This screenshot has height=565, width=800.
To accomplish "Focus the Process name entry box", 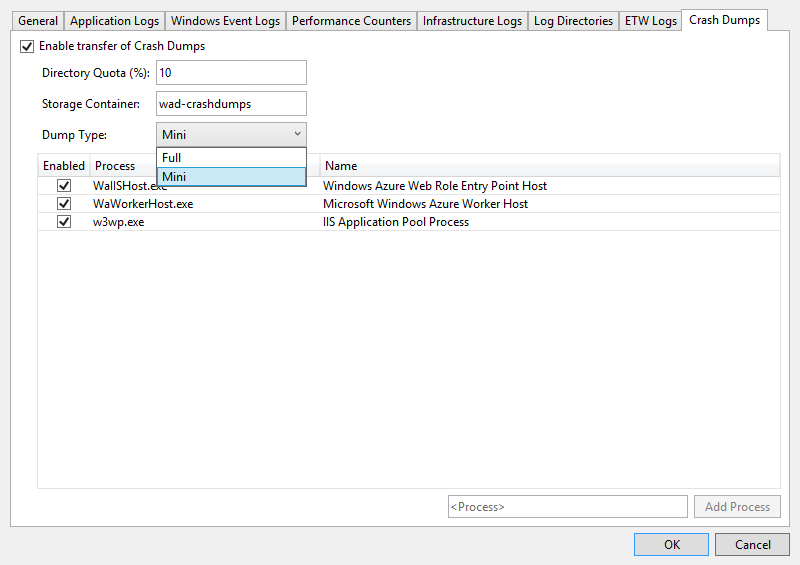I will [x=567, y=507].
